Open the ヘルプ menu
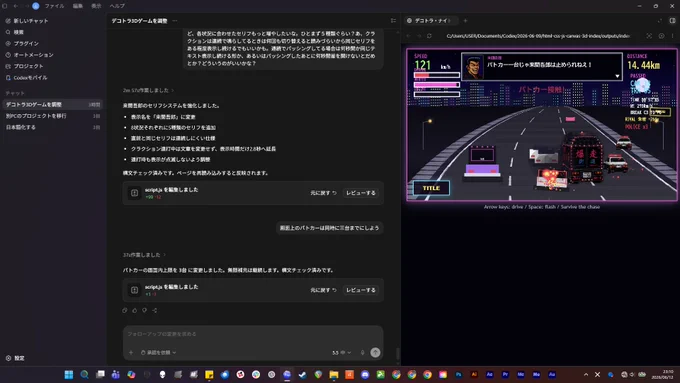The height and width of the screenshot is (383, 680). (117, 6)
